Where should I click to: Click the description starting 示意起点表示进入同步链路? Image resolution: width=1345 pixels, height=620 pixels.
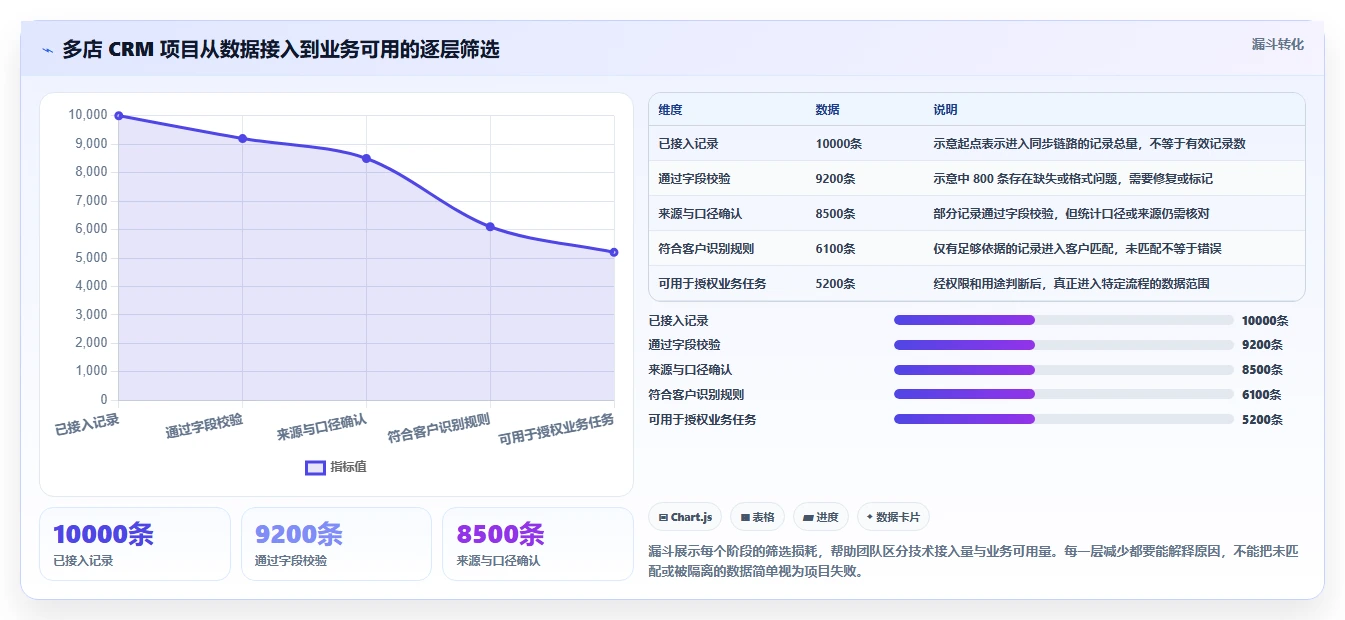(1089, 143)
